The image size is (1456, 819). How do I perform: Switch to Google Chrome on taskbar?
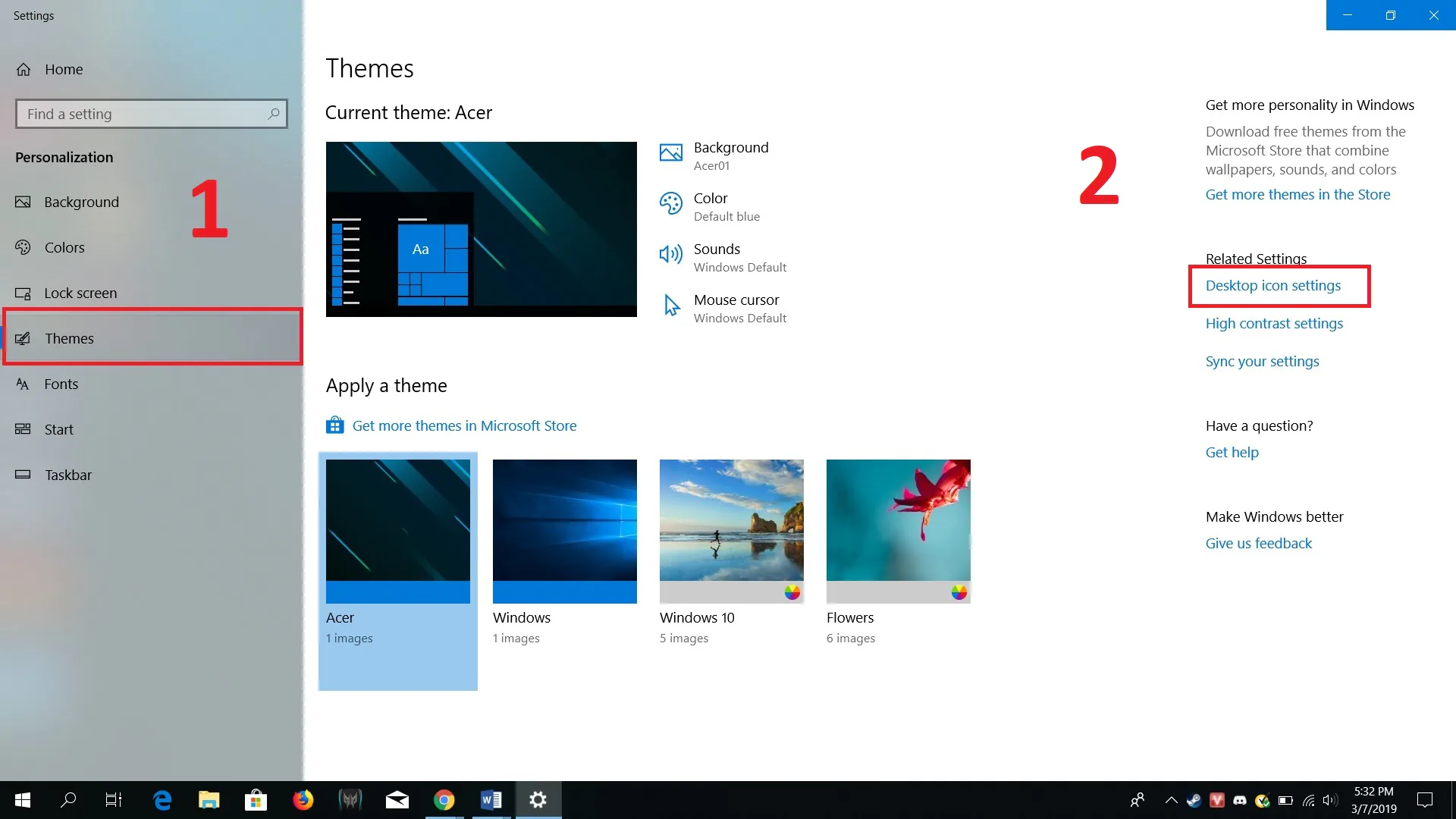[x=444, y=800]
